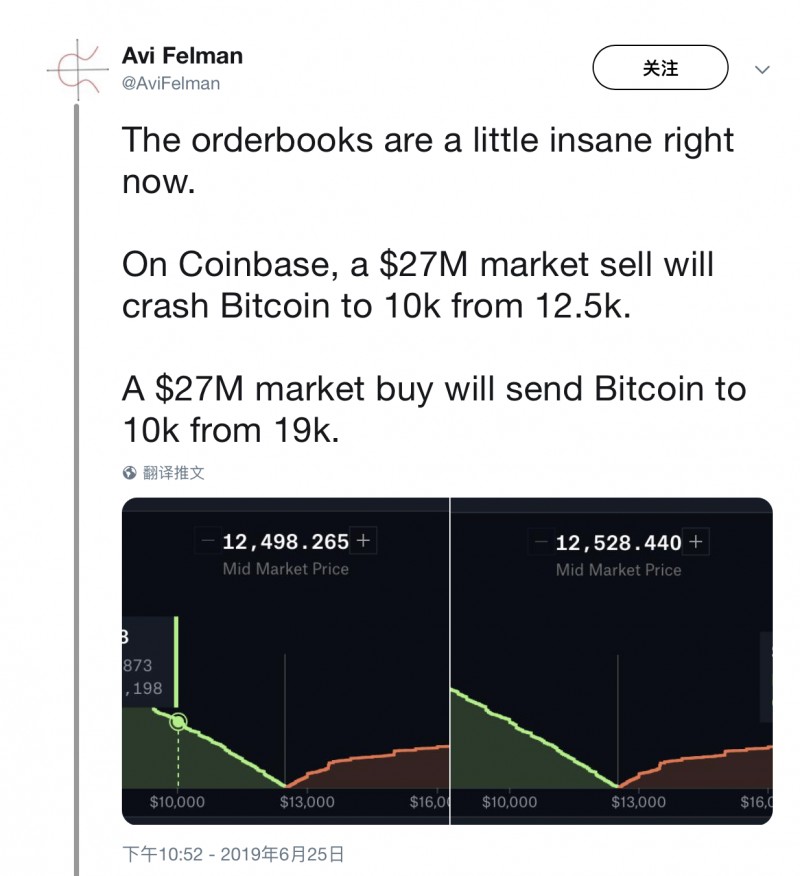Click Avi Felman's profile avatar
The width and height of the screenshot is (800, 876).
(77, 68)
